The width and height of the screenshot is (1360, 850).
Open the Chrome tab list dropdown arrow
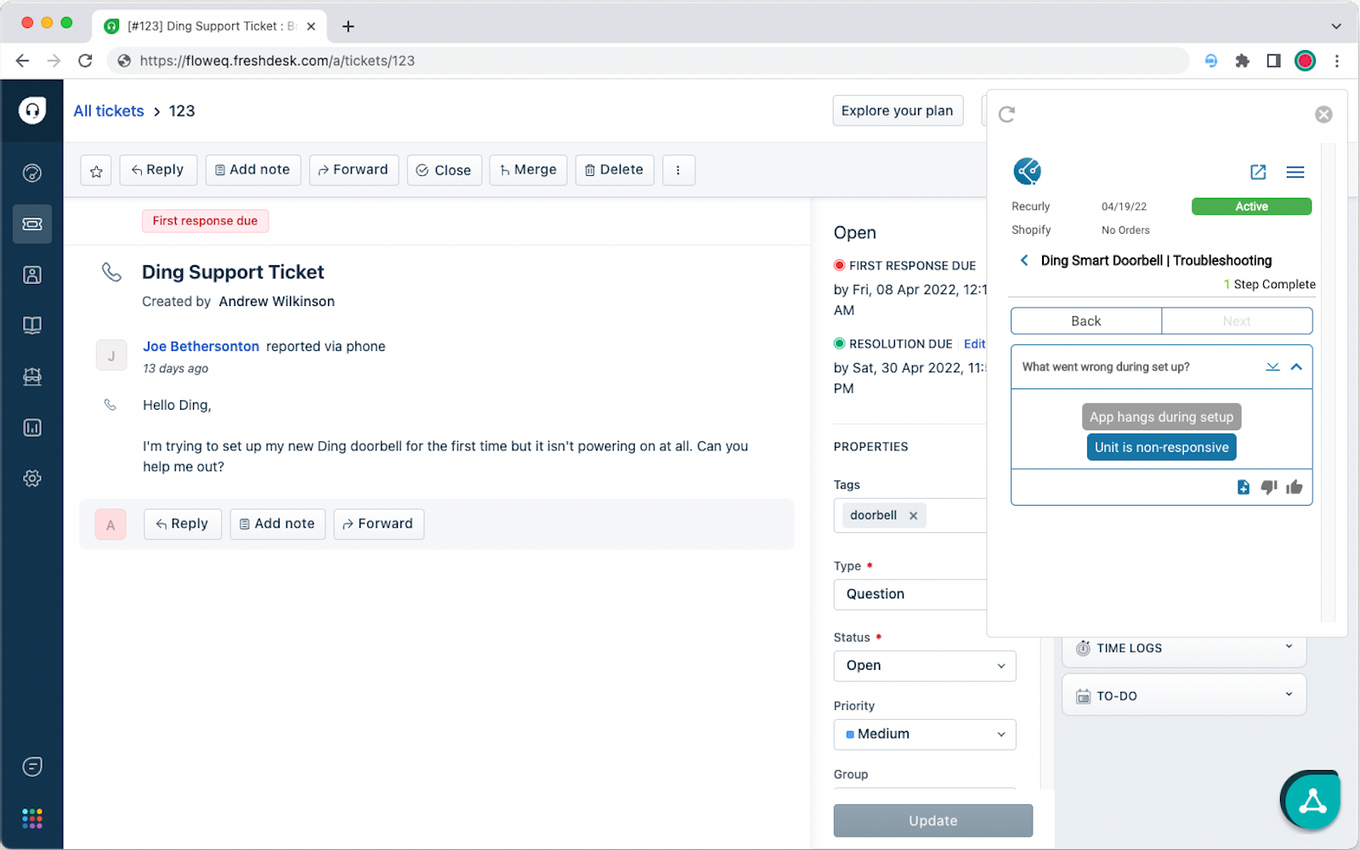pyautogui.click(x=1337, y=26)
